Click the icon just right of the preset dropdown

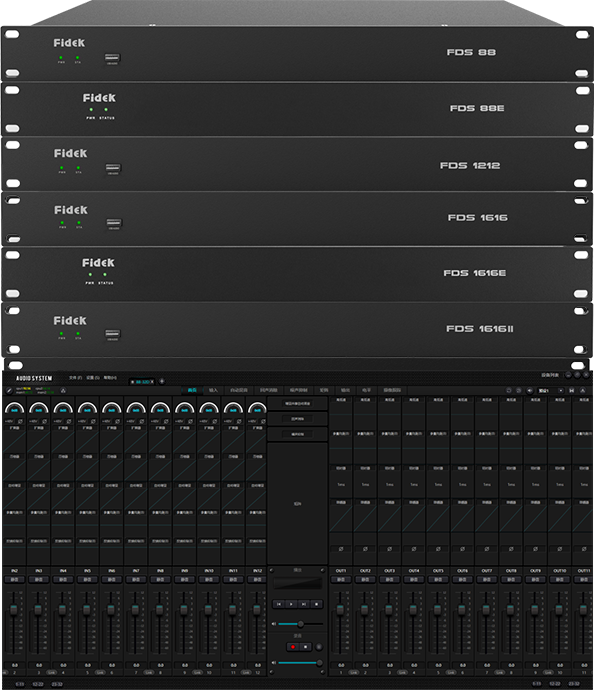(572, 390)
